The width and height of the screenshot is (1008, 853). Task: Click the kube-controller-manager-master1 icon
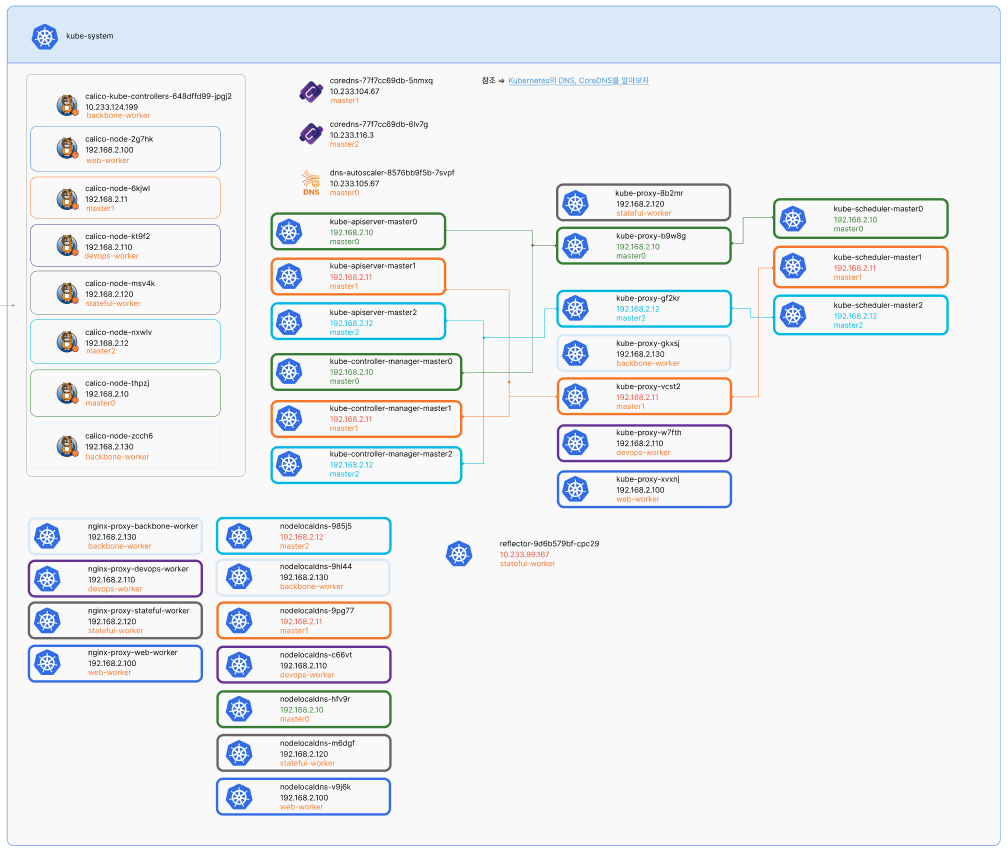(289, 418)
